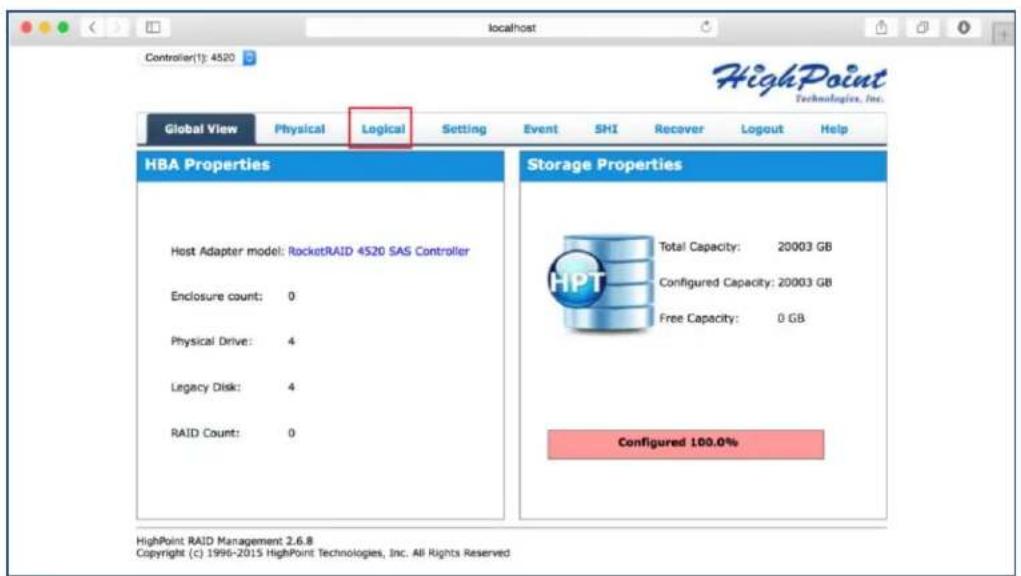Log out via the Logout tab
Viewport: 1021px width, 576px height.
(762, 129)
